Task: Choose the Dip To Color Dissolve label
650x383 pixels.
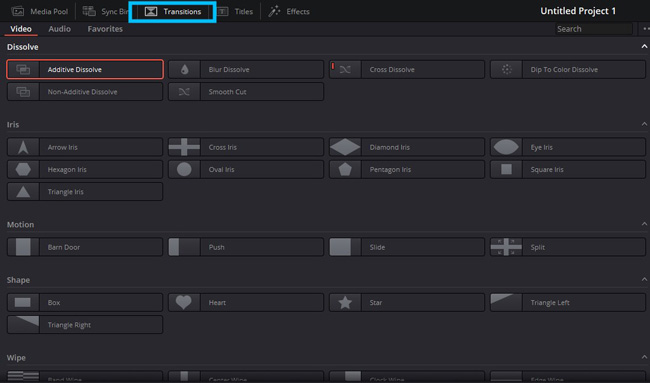Action: [564, 70]
